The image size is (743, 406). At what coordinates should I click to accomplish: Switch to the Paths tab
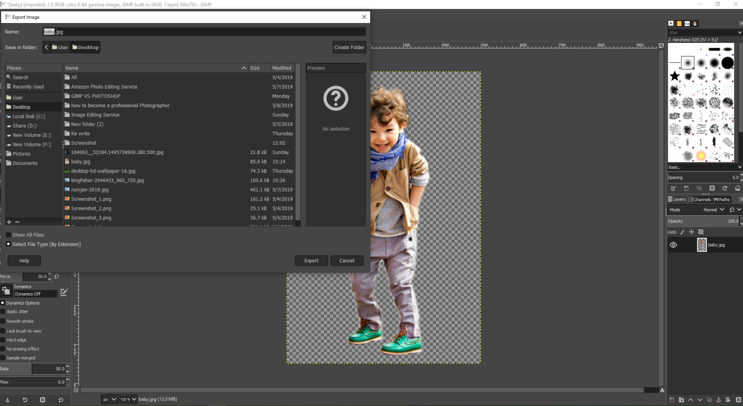721,199
